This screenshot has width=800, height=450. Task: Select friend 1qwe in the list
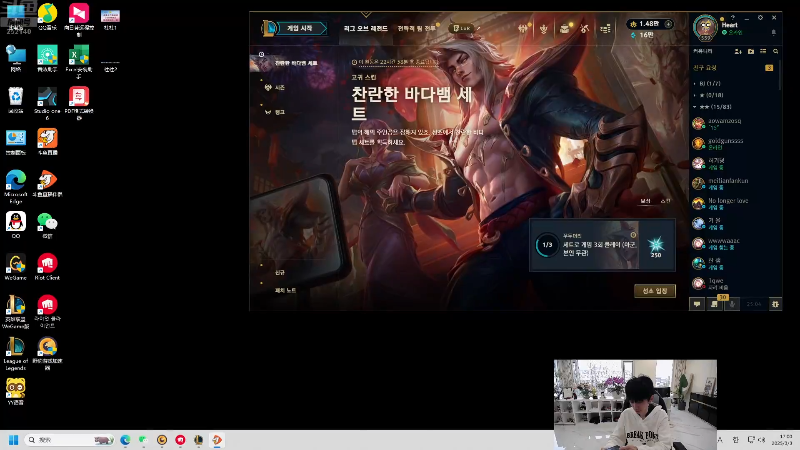coord(733,283)
